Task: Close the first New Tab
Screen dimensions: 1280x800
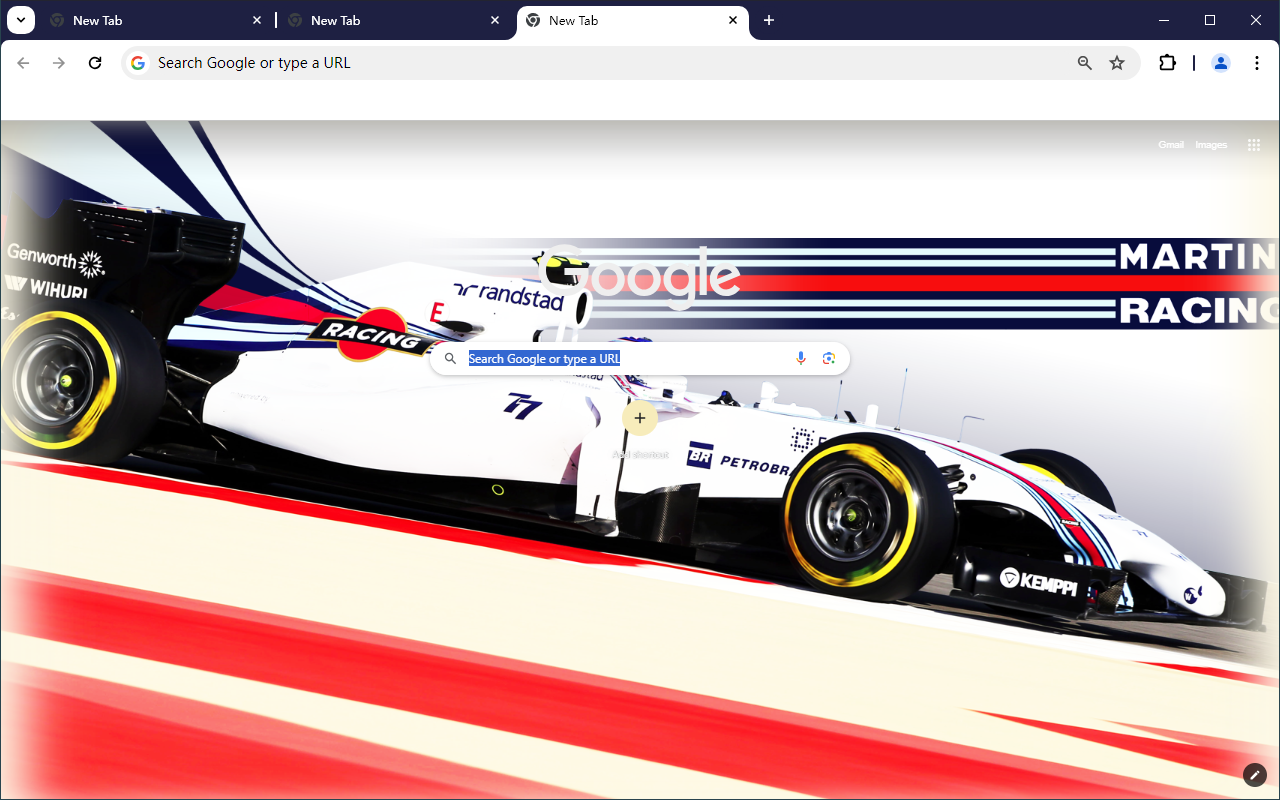Action: [x=257, y=20]
